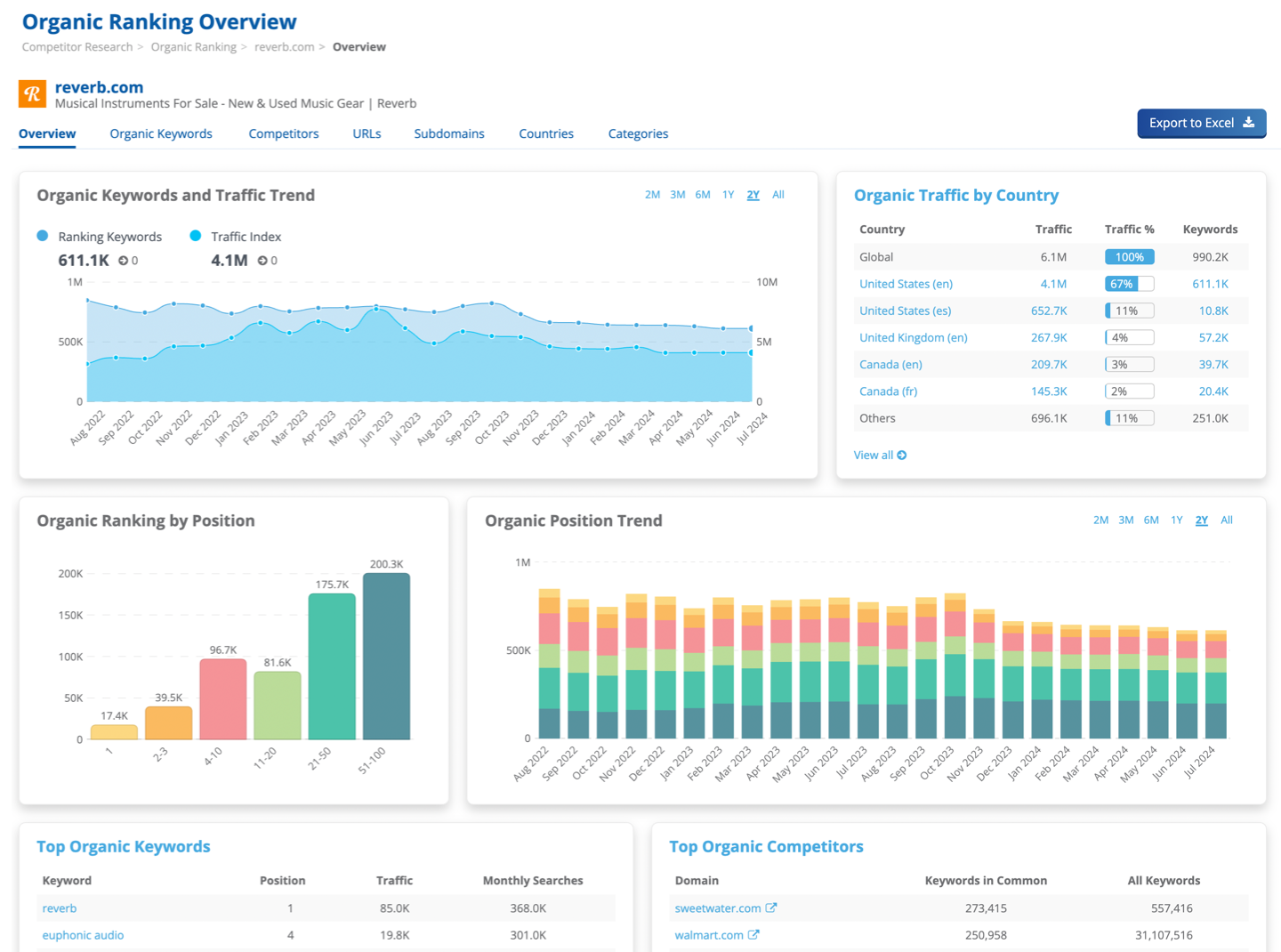View all countries traffic

[880, 455]
